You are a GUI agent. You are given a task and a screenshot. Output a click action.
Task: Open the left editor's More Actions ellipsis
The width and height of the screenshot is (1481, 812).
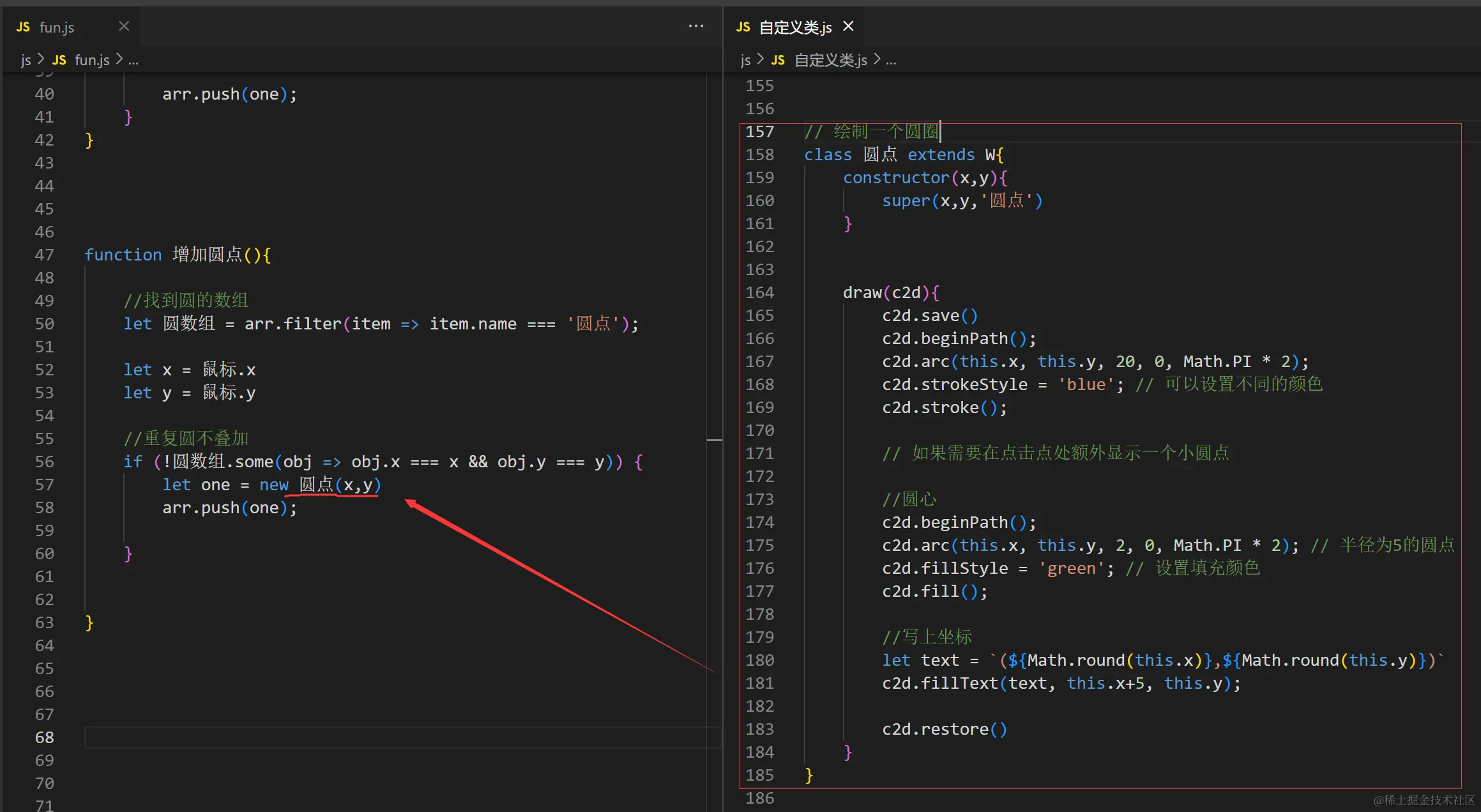coord(696,26)
